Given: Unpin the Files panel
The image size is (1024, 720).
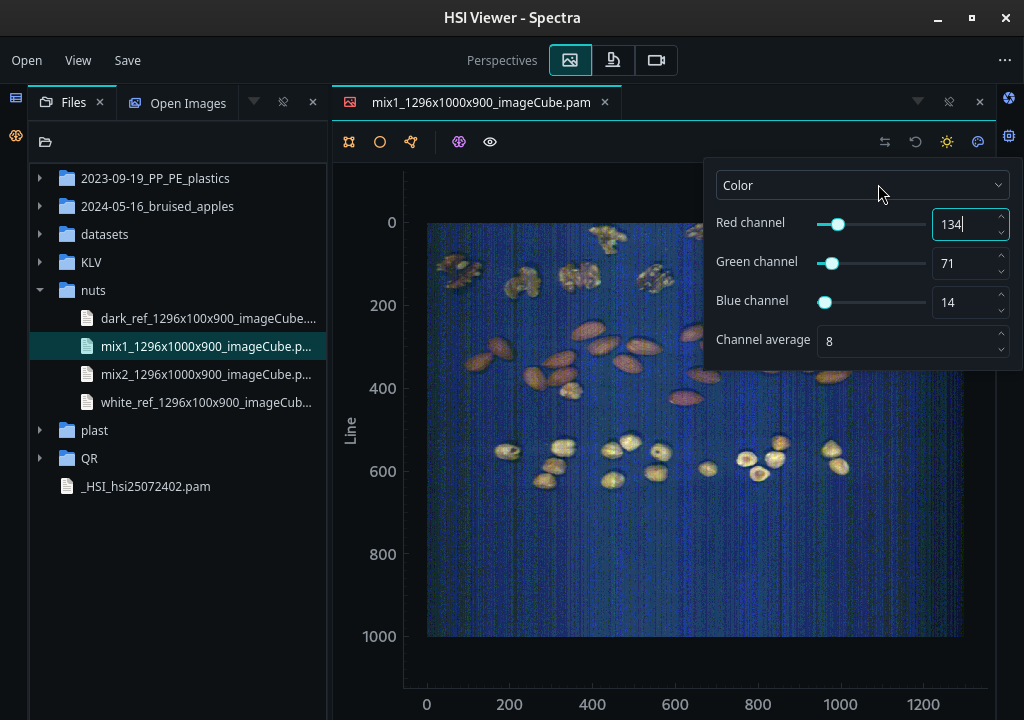Looking at the screenshot, I should [x=283, y=102].
